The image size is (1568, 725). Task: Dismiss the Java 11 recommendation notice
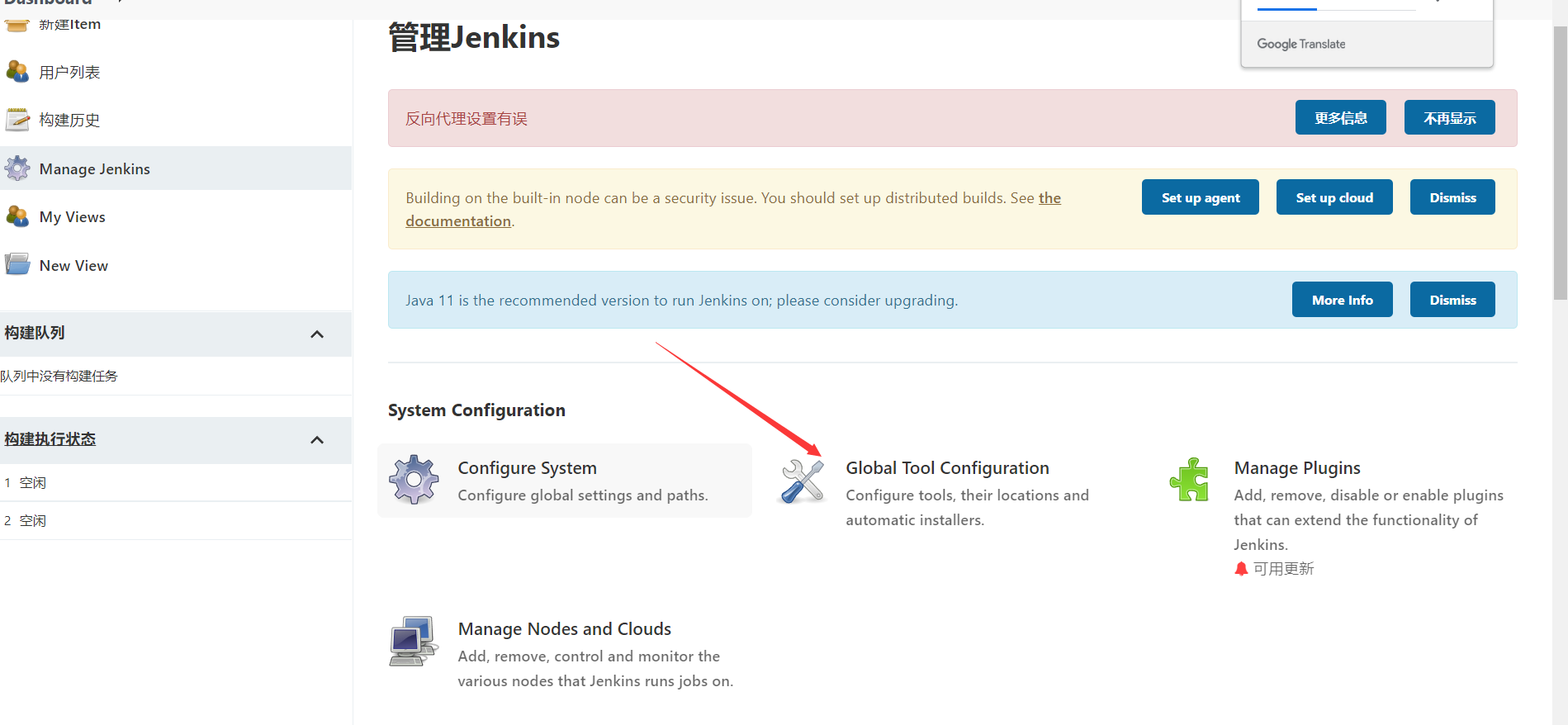(x=1452, y=300)
